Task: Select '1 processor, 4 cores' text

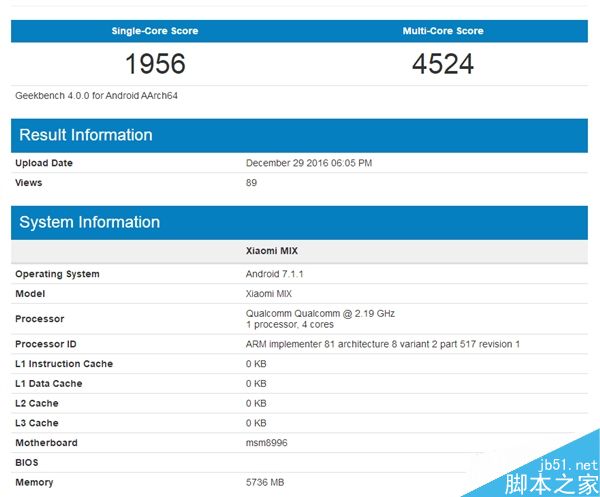Action: coord(290,325)
